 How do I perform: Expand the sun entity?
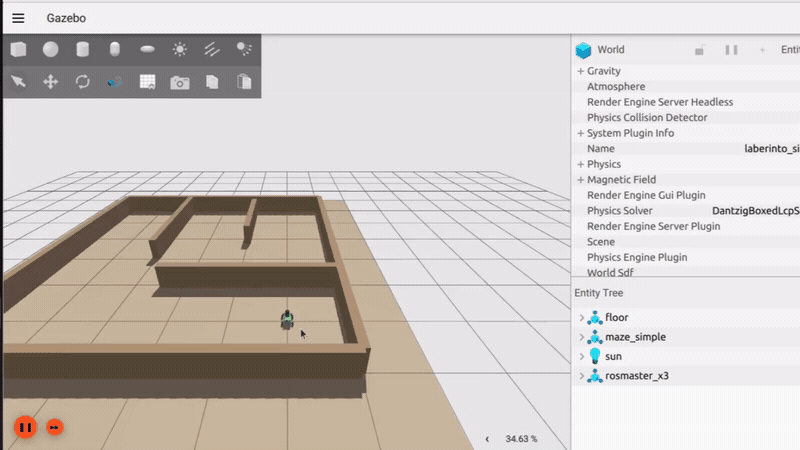click(x=582, y=356)
